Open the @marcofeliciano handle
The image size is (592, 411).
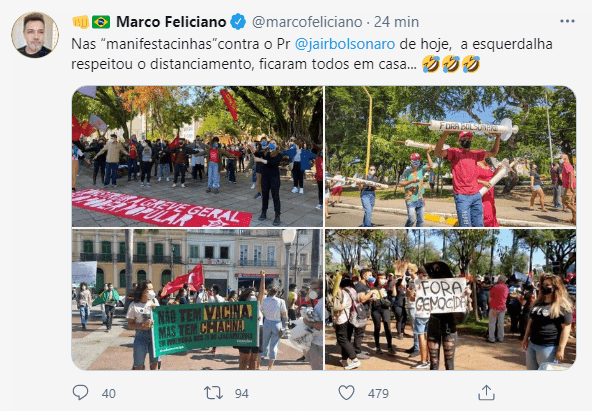pyautogui.click(x=307, y=22)
